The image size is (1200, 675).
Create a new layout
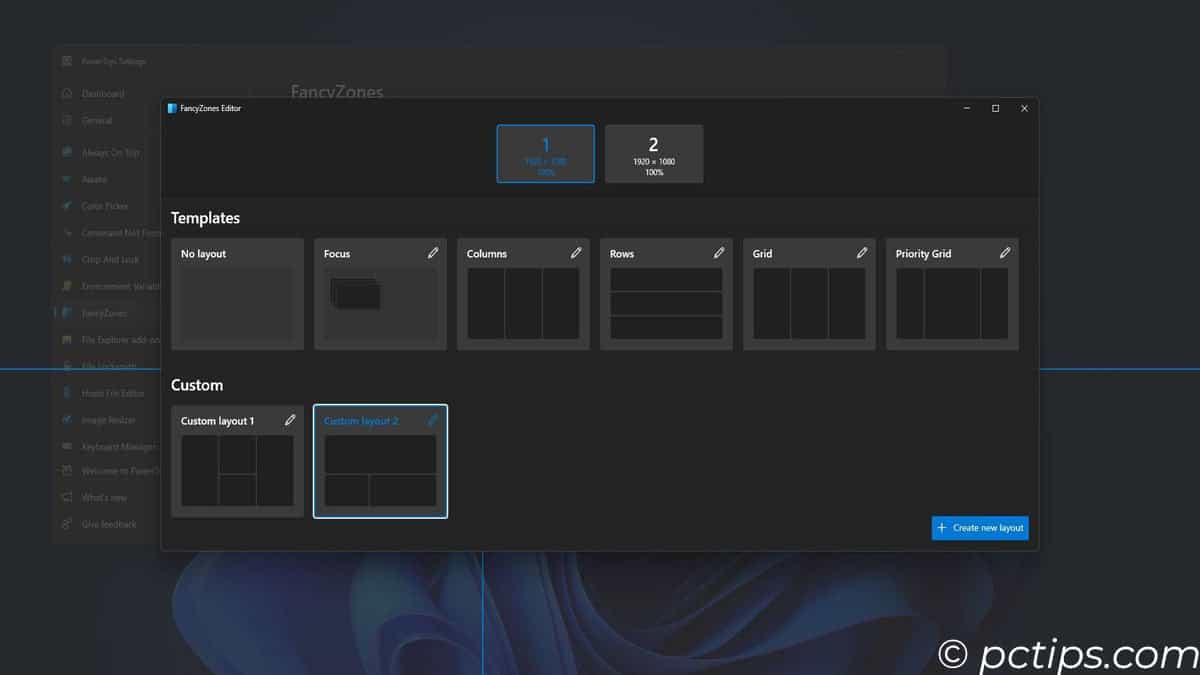pyautogui.click(x=979, y=528)
